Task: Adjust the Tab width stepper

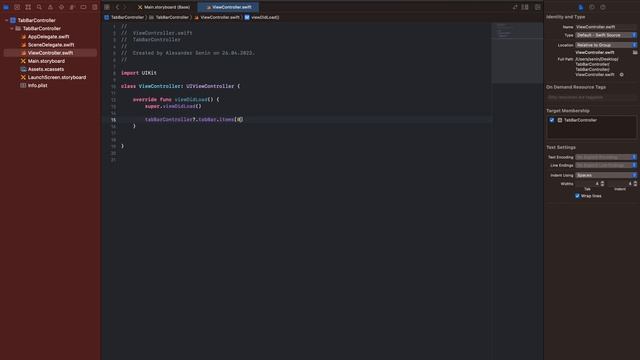Action: (602, 184)
